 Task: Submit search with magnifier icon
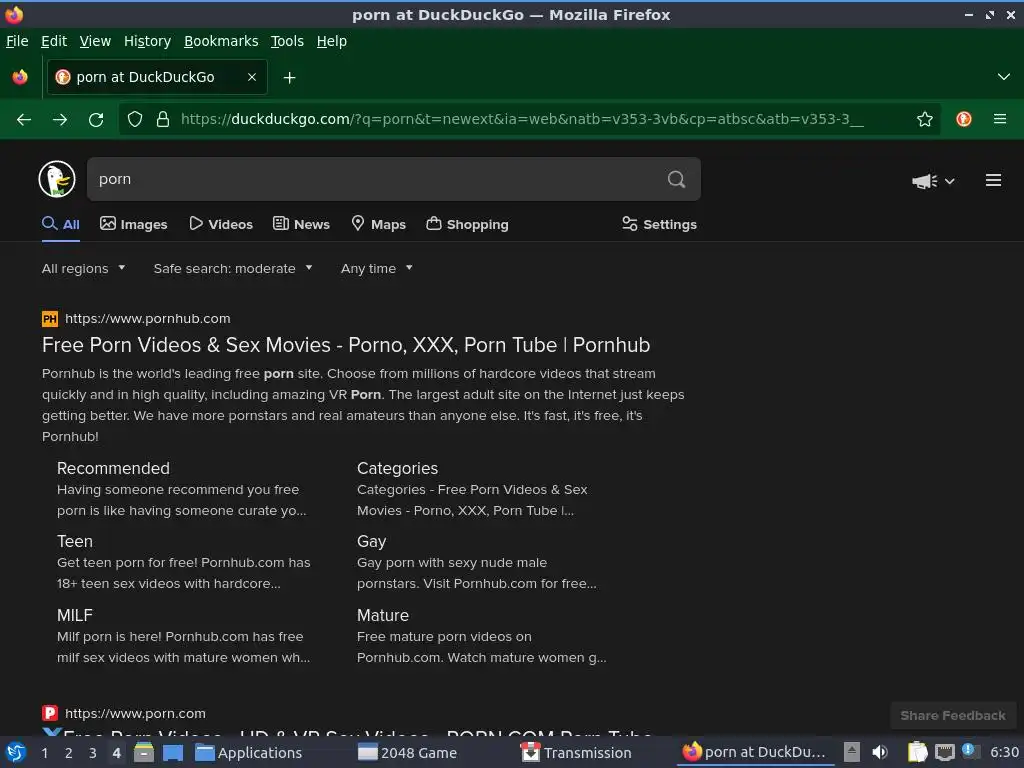coord(676,179)
